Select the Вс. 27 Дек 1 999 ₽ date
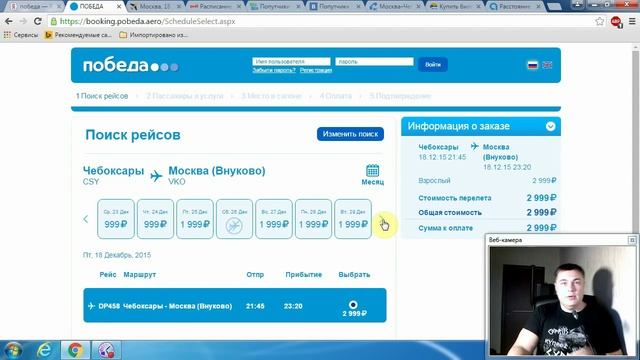640x360 pixels. [x=274, y=219]
